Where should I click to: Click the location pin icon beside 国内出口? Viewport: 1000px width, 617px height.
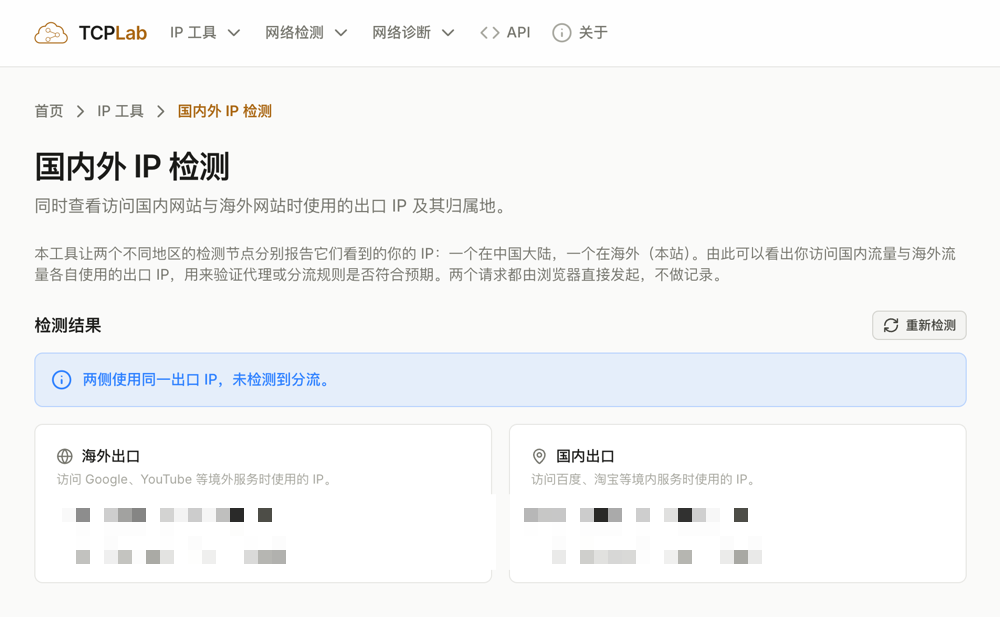540,456
